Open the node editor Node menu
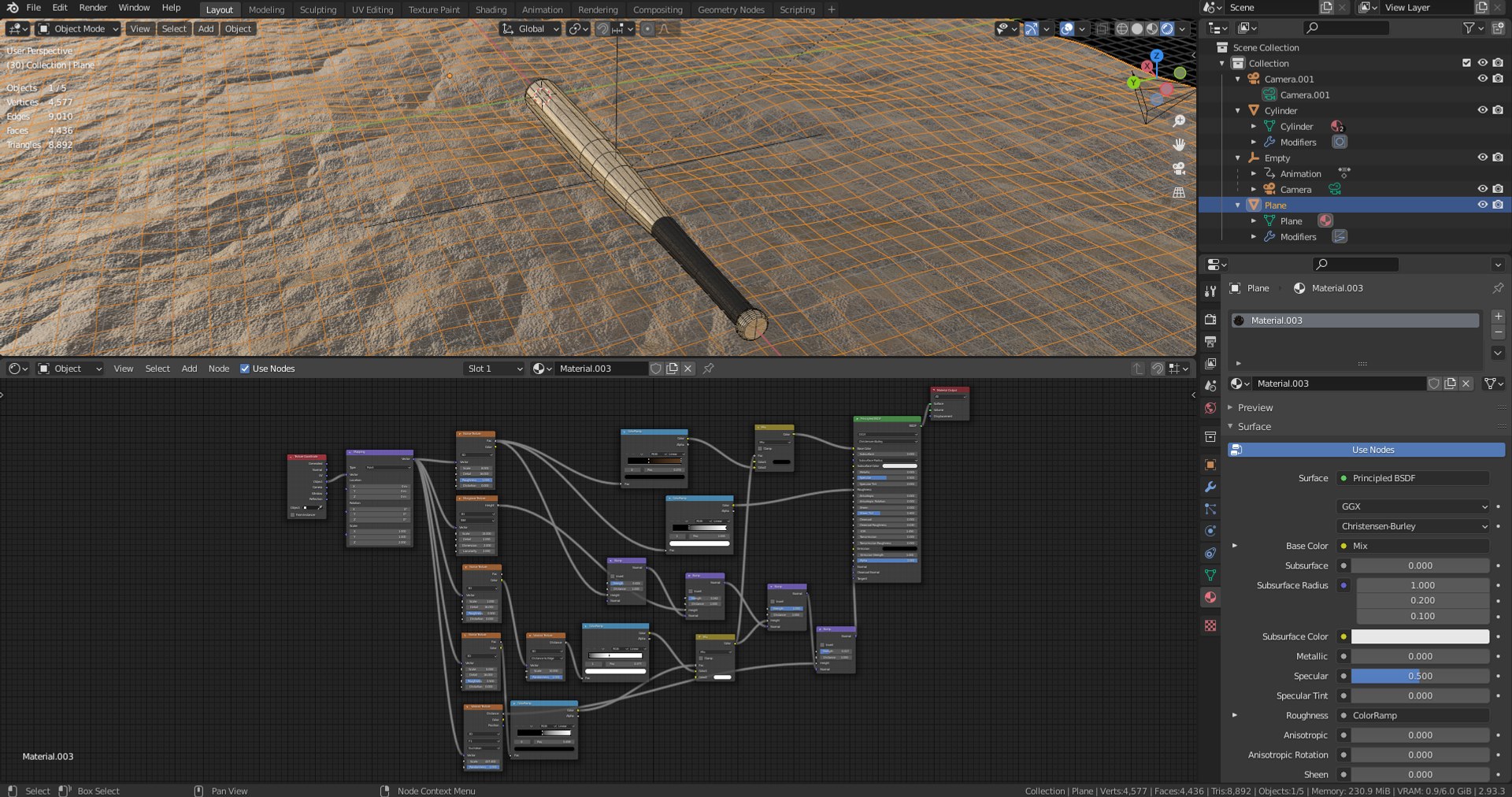The image size is (1512, 797). pyautogui.click(x=219, y=369)
